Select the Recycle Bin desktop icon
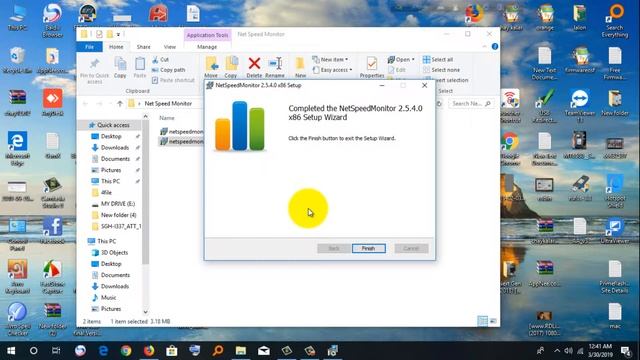 tap(17, 60)
